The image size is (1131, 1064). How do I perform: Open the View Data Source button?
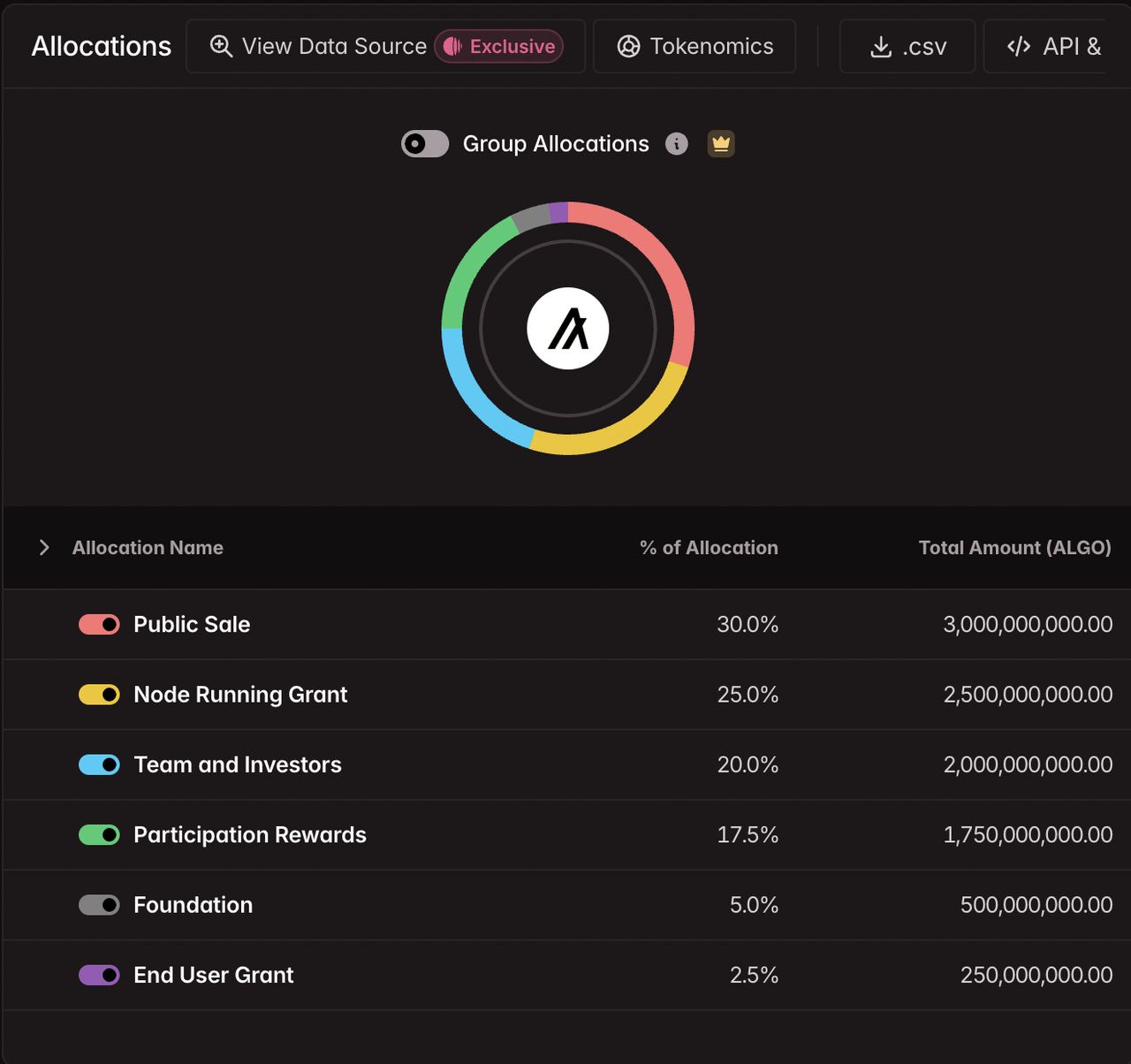tap(386, 47)
